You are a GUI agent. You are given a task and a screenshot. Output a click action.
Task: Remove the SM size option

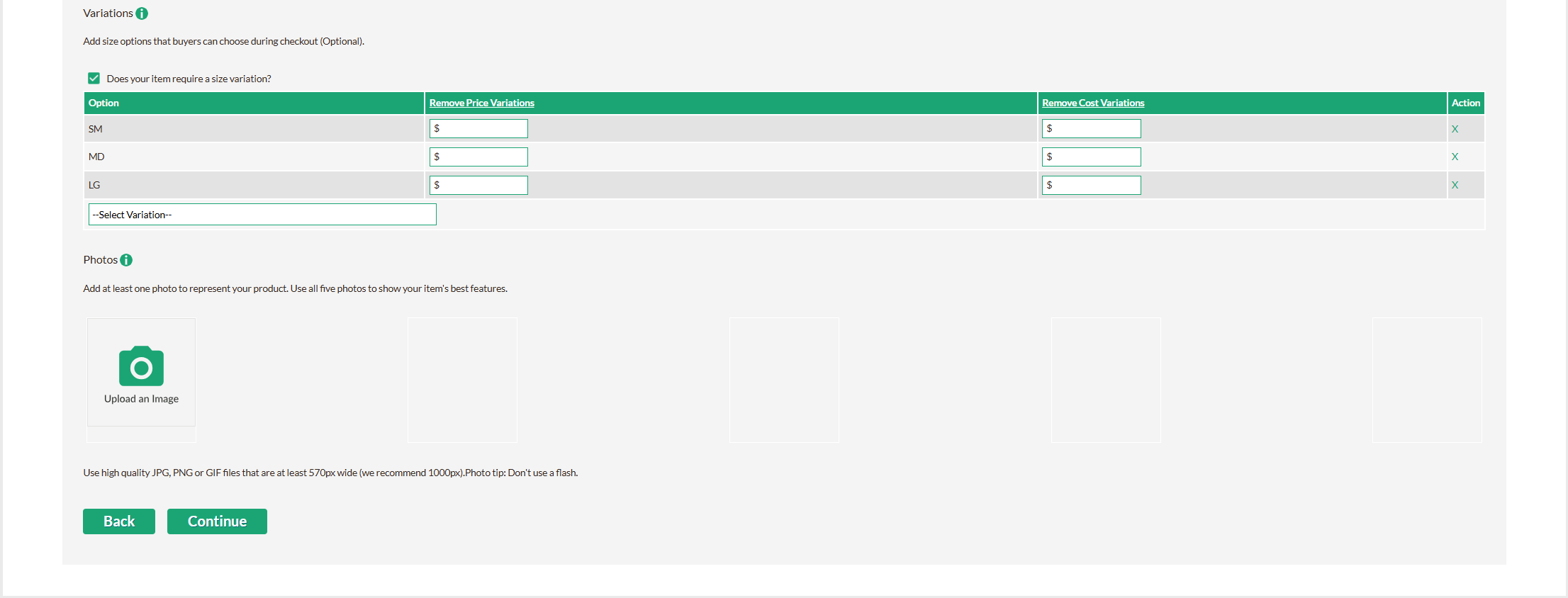[x=1455, y=129]
